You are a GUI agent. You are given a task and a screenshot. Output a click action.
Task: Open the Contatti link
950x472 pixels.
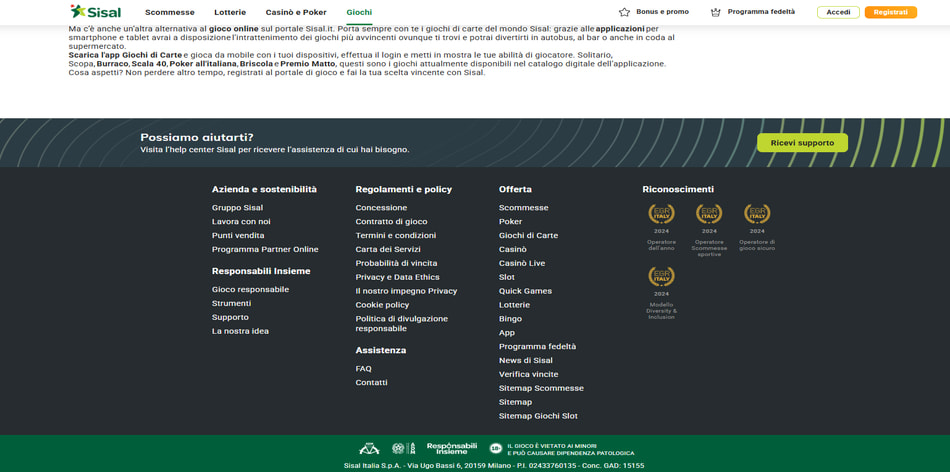click(x=371, y=383)
